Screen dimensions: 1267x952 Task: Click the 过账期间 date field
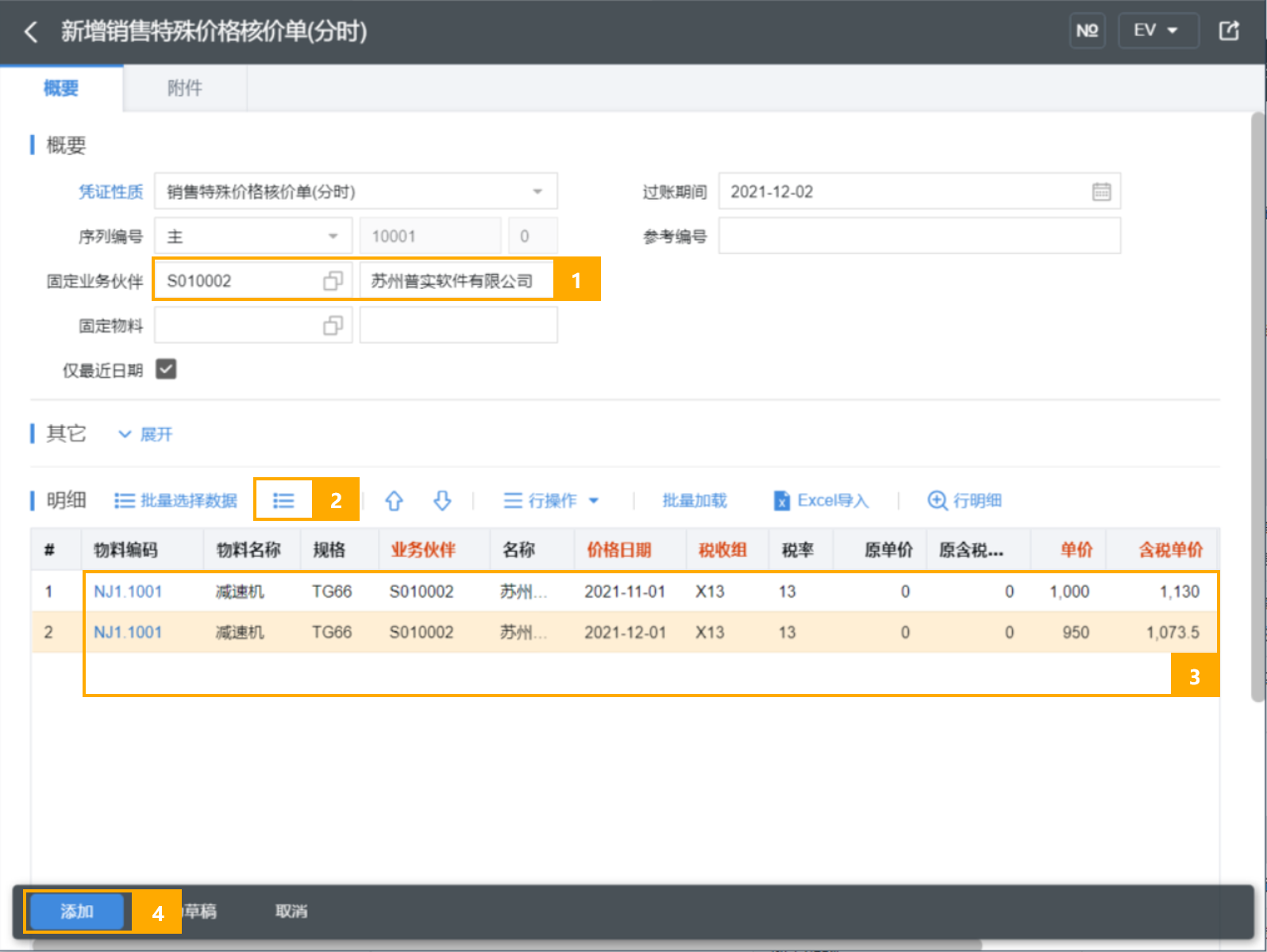point(919,191)
